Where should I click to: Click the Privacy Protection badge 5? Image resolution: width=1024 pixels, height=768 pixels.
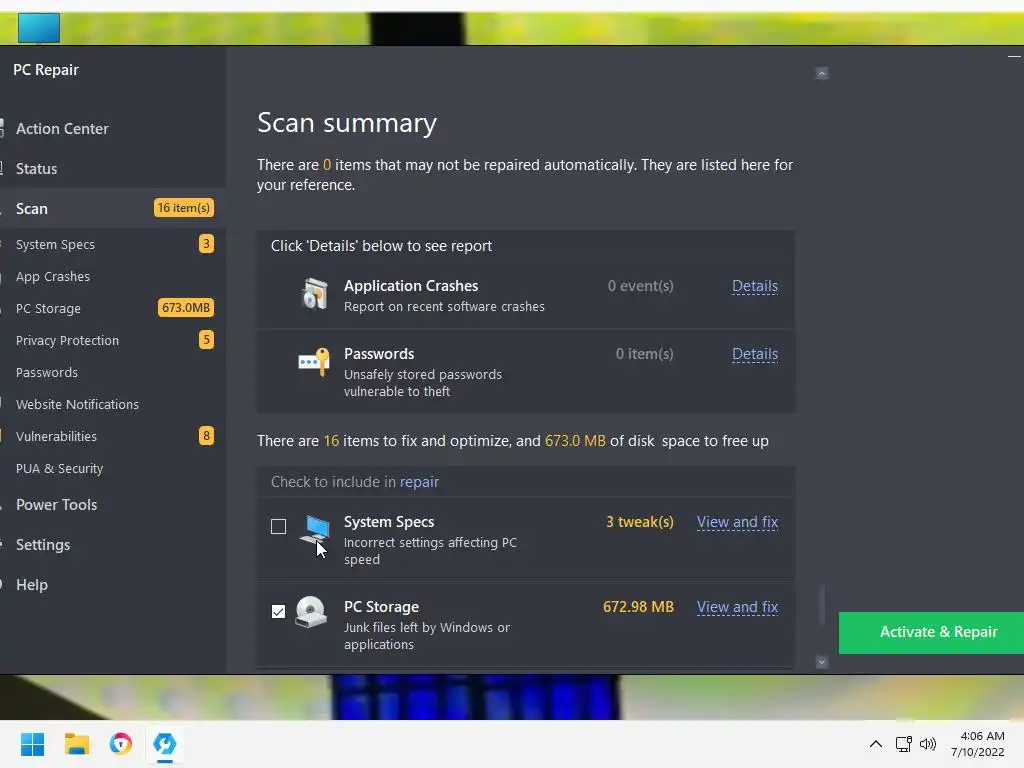(206, 340)
